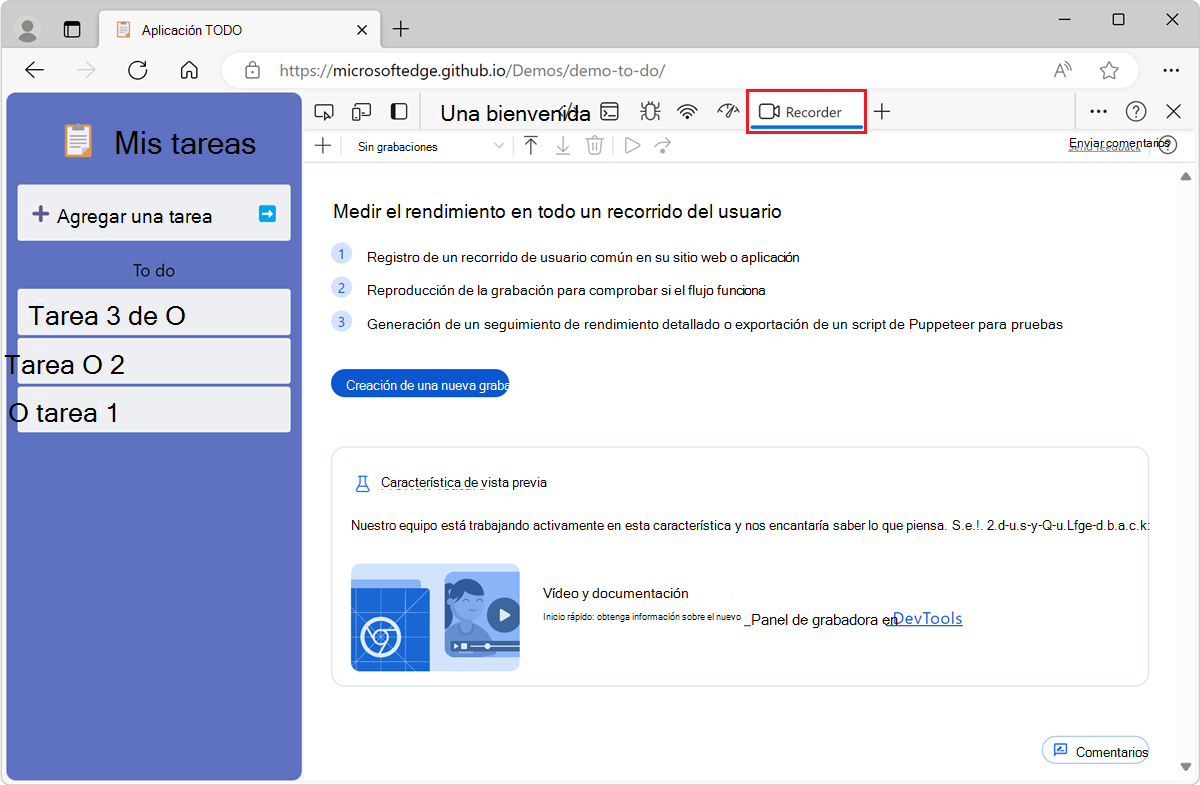The width and height of the screenshot is (1200, 785).
Task: Import a recording via upload arrow
Action: tap(530, 145)
